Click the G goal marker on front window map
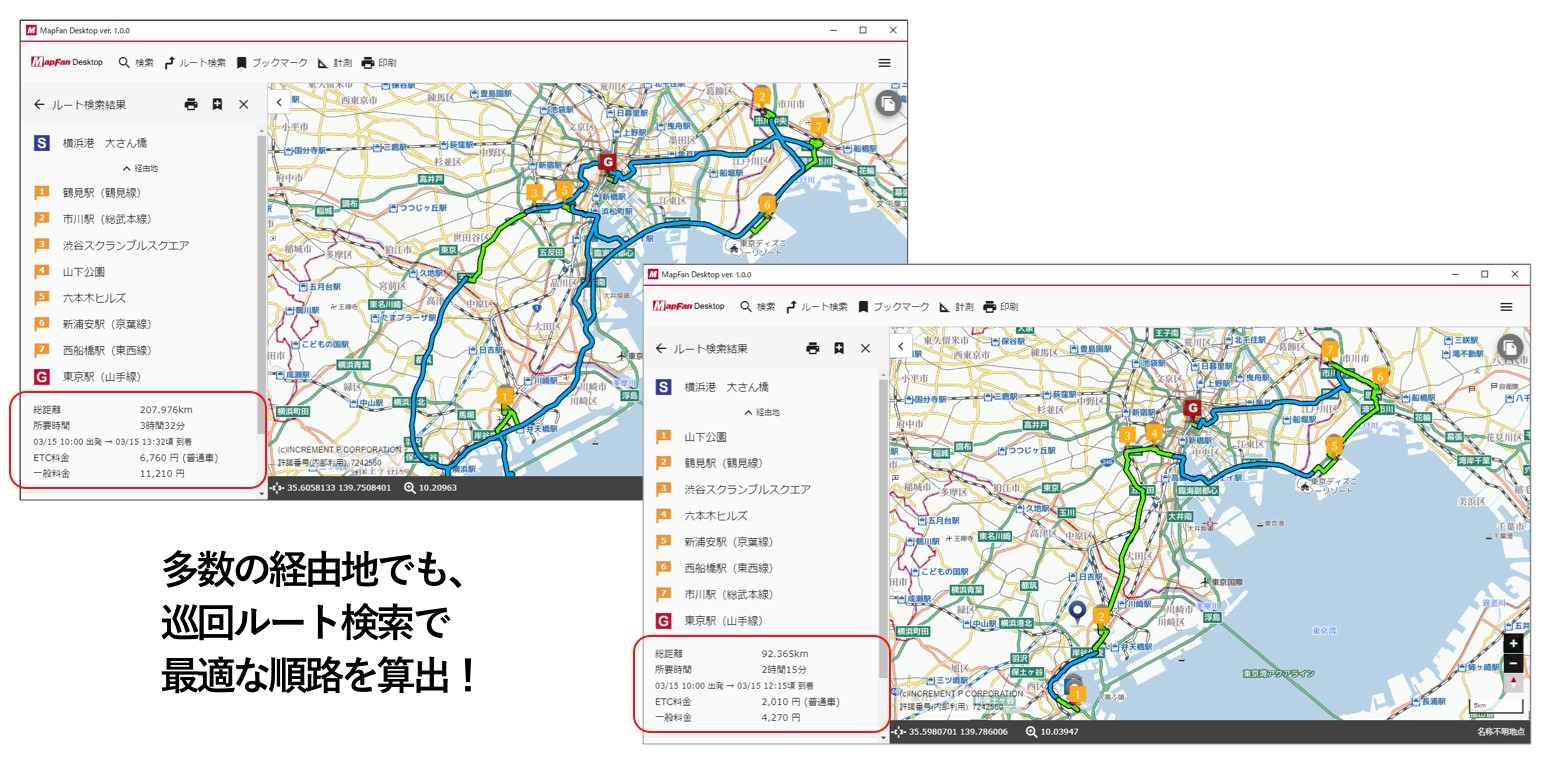Viewport: 1550px width, 764px height. tap(1192, 408)
